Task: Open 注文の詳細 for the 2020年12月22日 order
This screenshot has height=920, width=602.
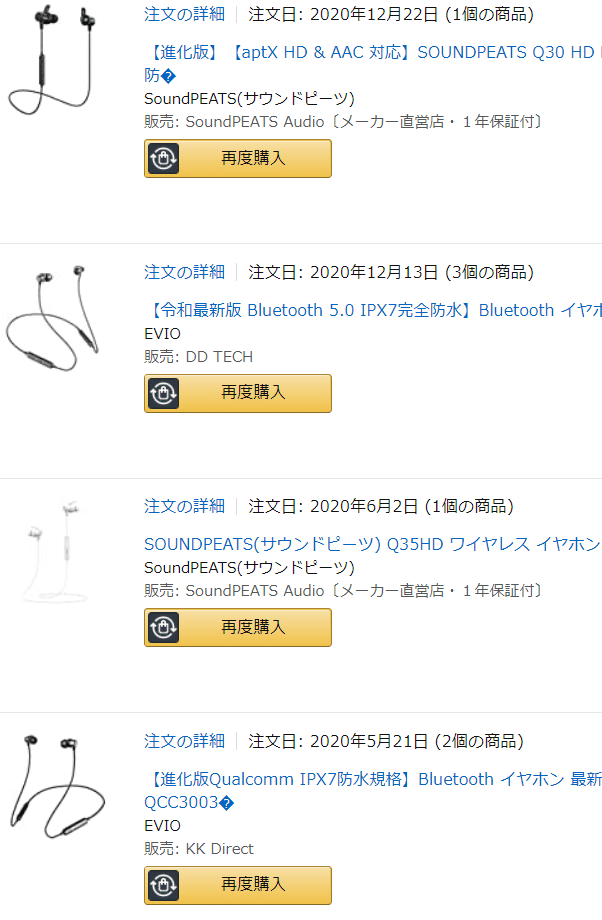Action: [184, 14]
